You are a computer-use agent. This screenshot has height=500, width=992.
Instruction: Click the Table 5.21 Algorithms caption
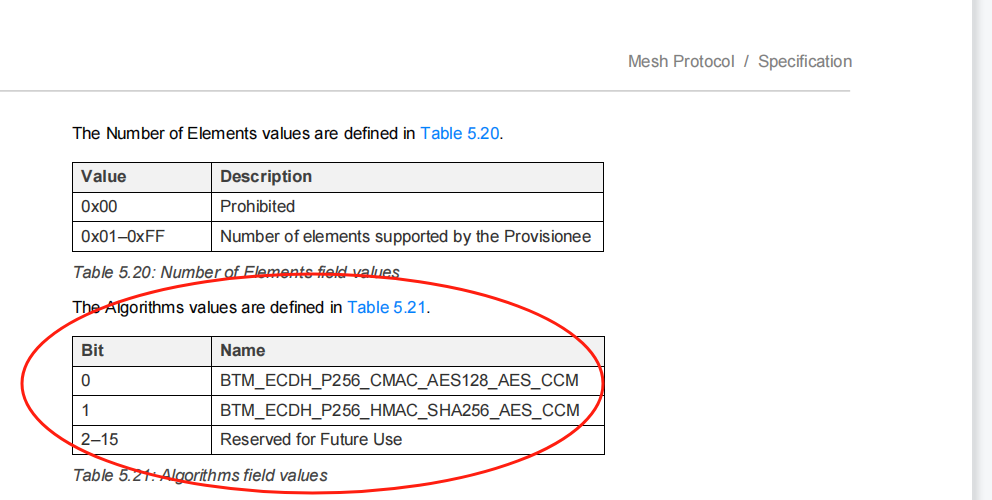pos(200,475)
